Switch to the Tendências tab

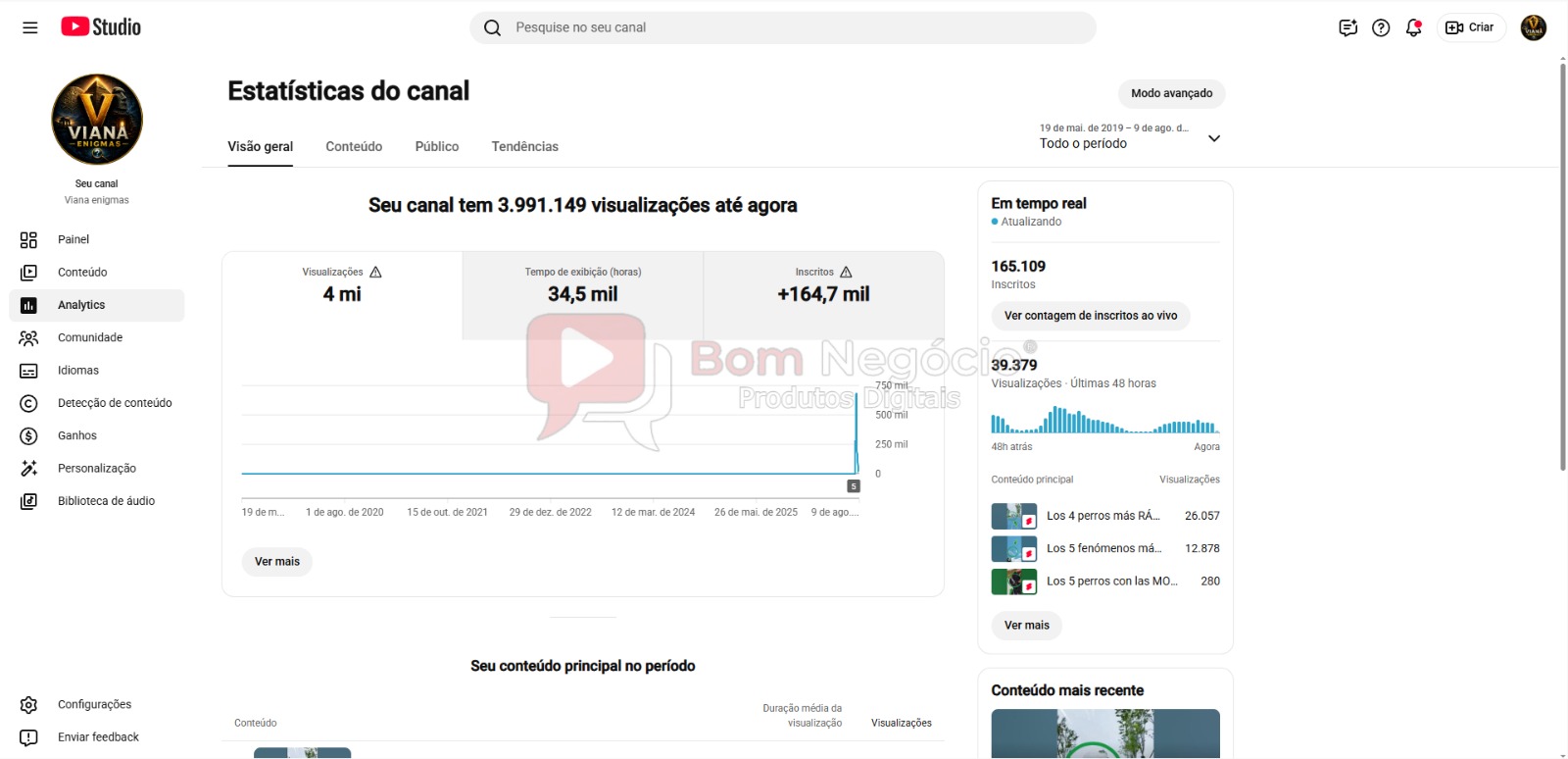click(x=525, y=146)
